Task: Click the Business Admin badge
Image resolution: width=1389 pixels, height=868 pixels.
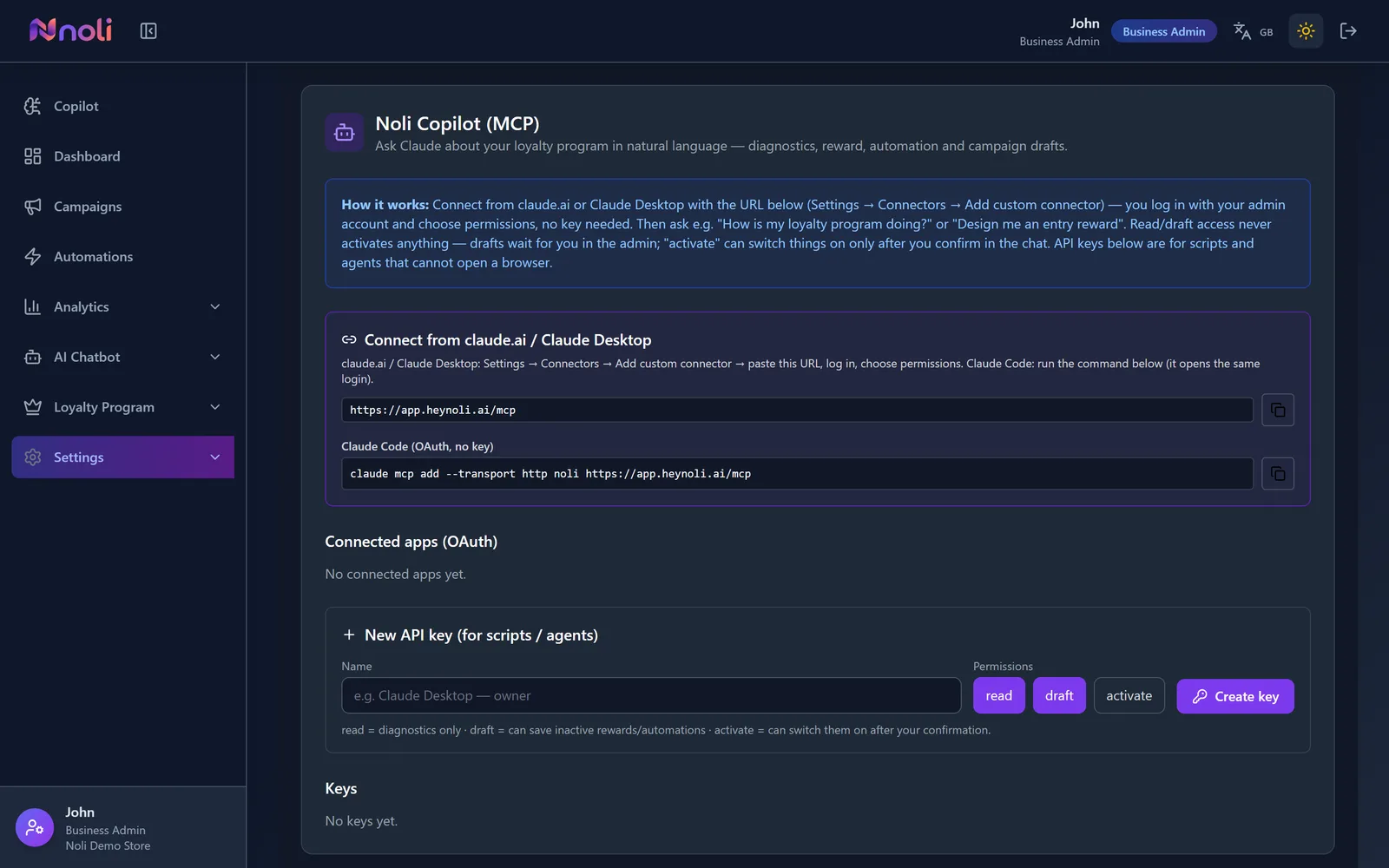Action: pyautogui.click(x=1164, y=31)
